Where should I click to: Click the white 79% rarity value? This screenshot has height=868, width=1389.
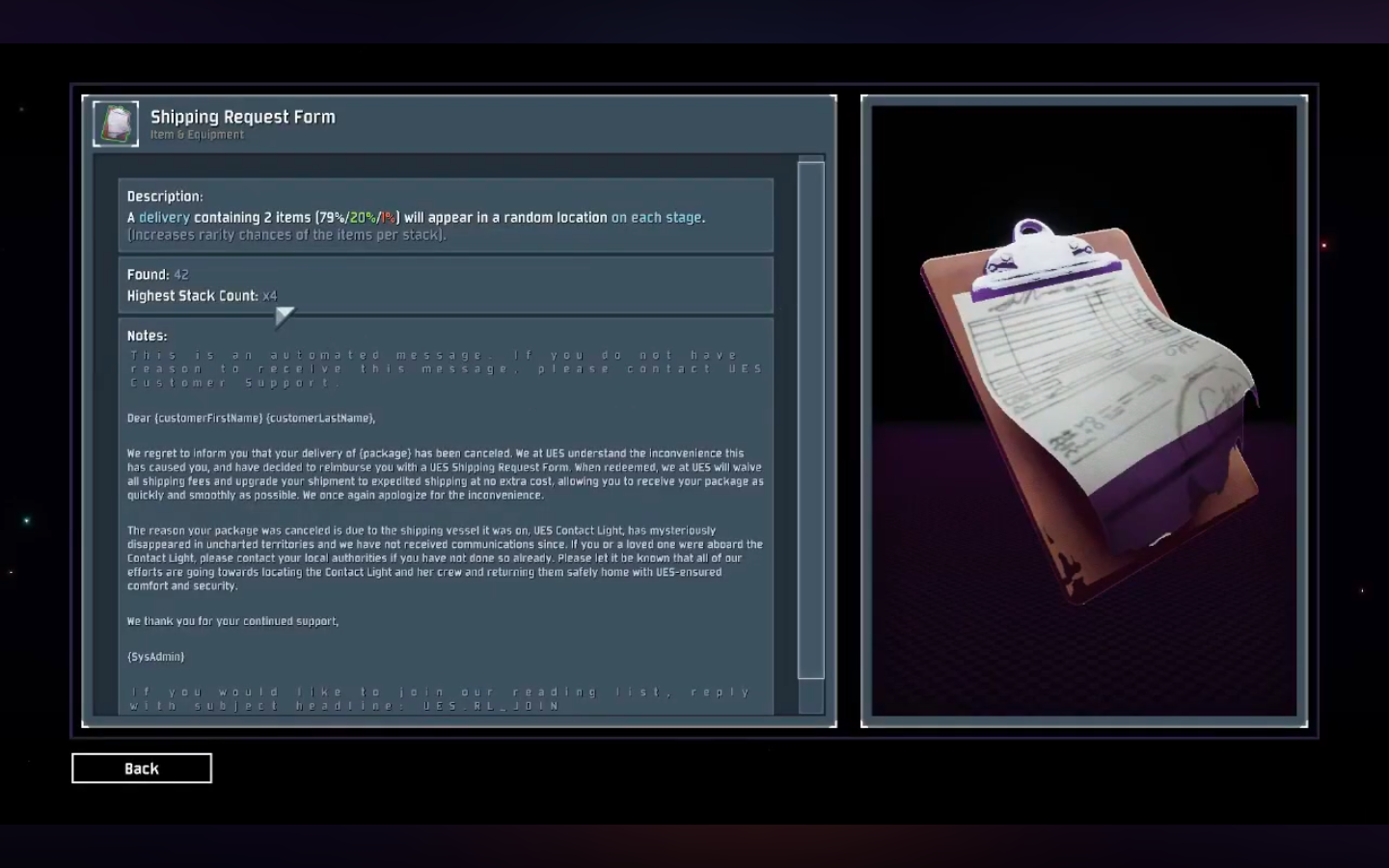[x=332, y=218]
